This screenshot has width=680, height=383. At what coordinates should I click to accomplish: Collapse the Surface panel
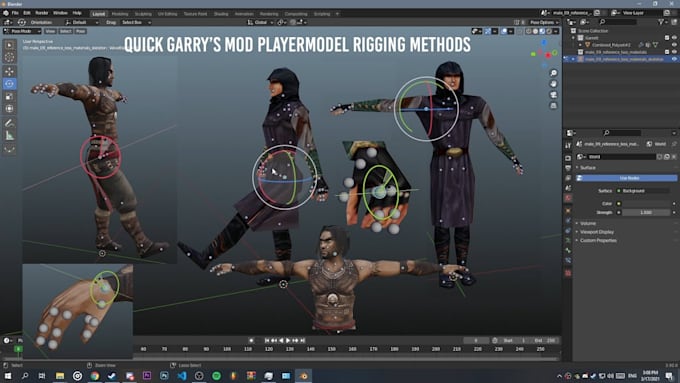click(x=588, y=168)
